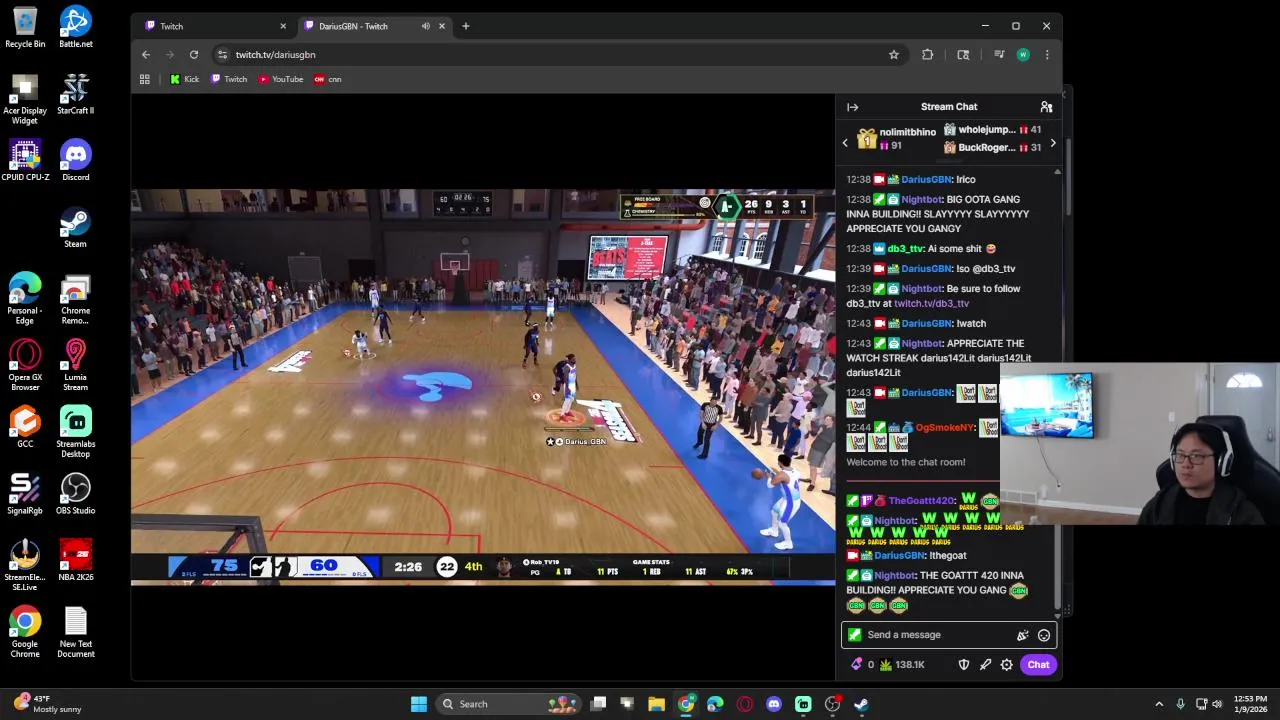Open the taskbar clock showing 12:53 PM
This screenshot has height=720, width=1280.
(x=1250, y=704)
